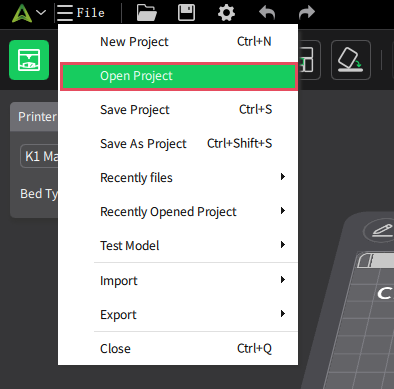Choose Save Project menu item
The width and height of the screenshot is (394, 389).
click(x=178, y=110)
